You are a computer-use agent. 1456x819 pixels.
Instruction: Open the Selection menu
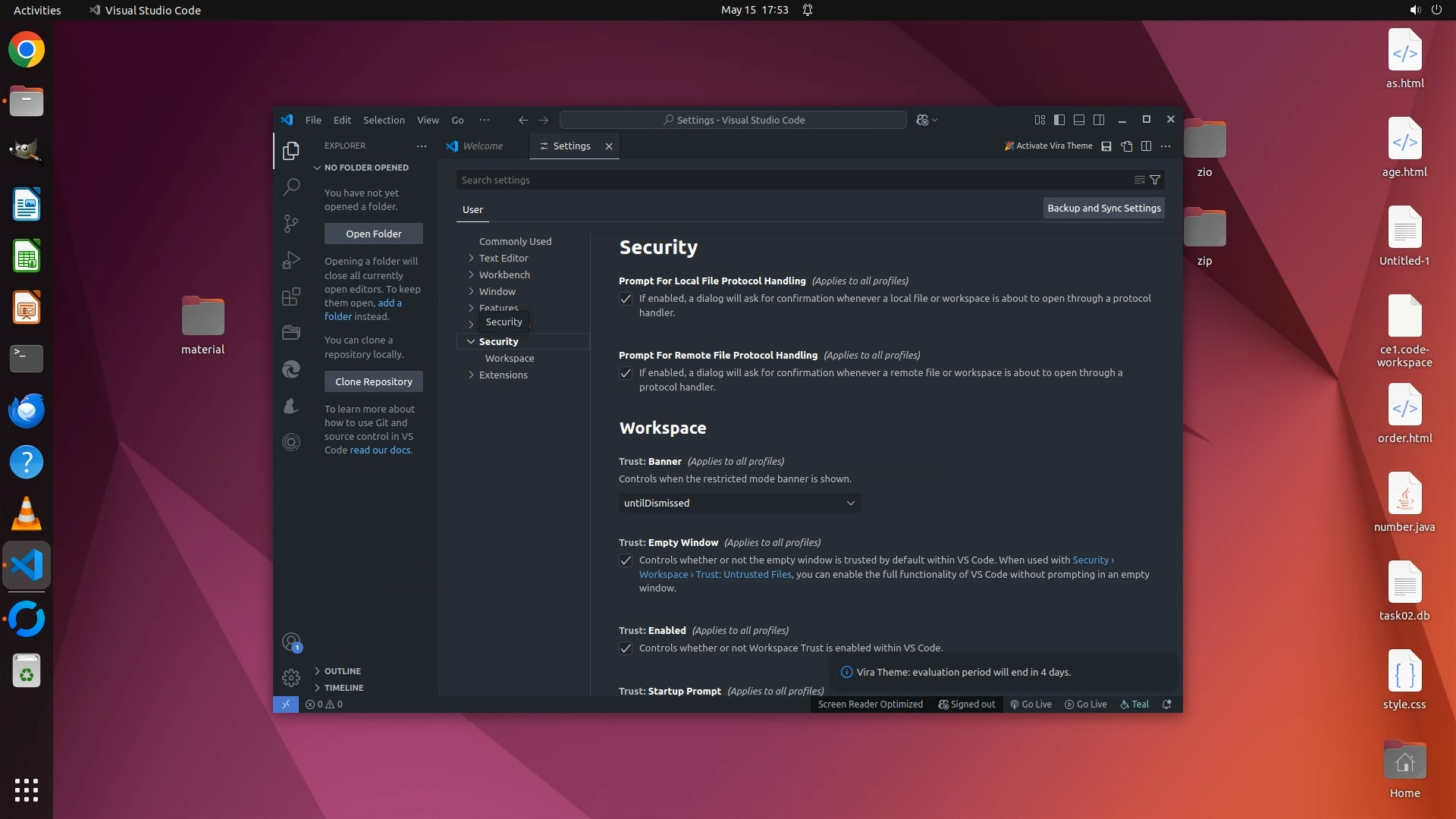[x=384, y=120]
